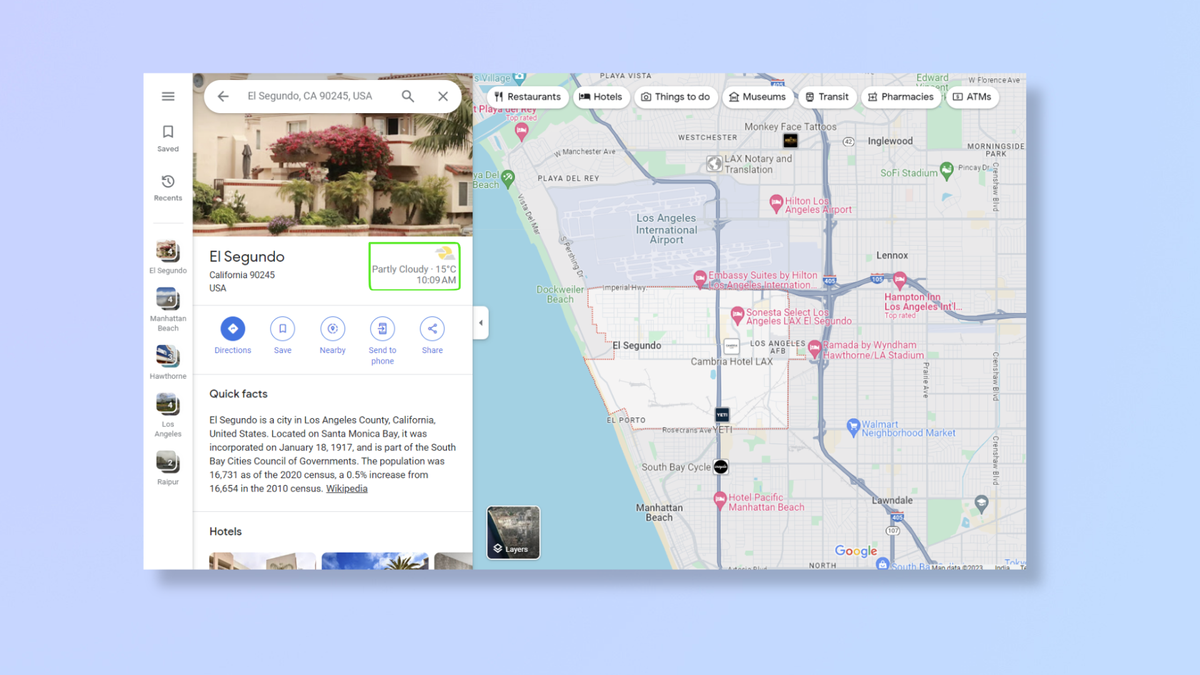1200x675 pixels.
Task: Get directions from El Segundo
Action: pyautogui.click(x=232, y=335)
